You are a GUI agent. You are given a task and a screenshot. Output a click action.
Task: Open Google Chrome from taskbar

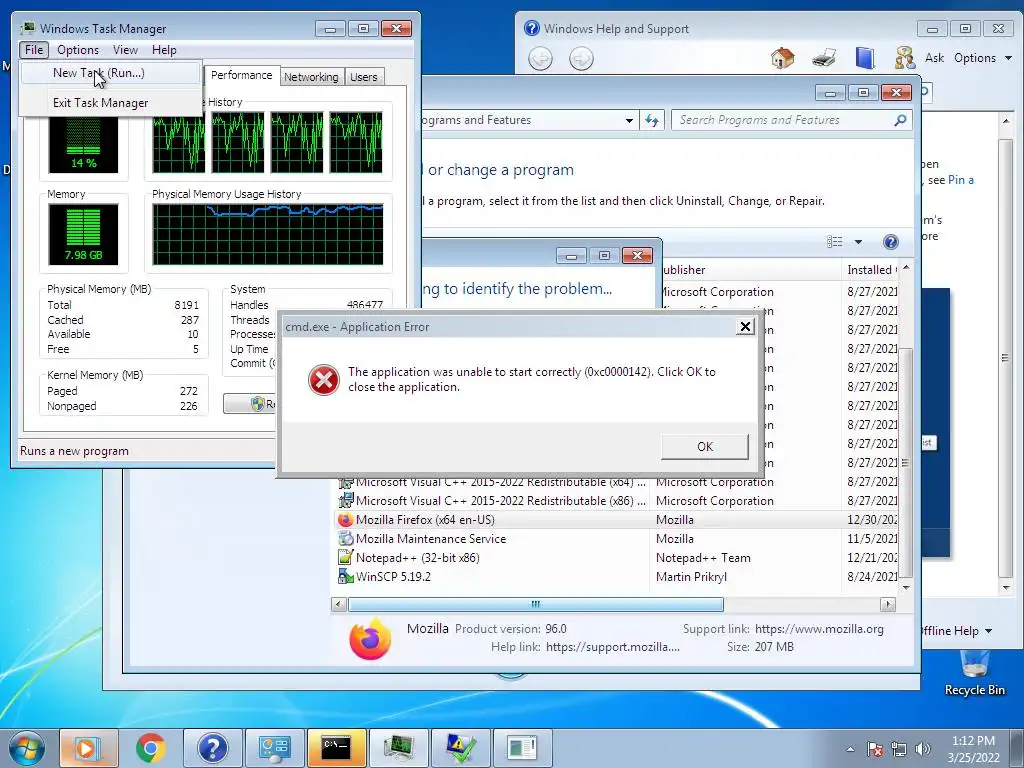click(x=151, y=748)
